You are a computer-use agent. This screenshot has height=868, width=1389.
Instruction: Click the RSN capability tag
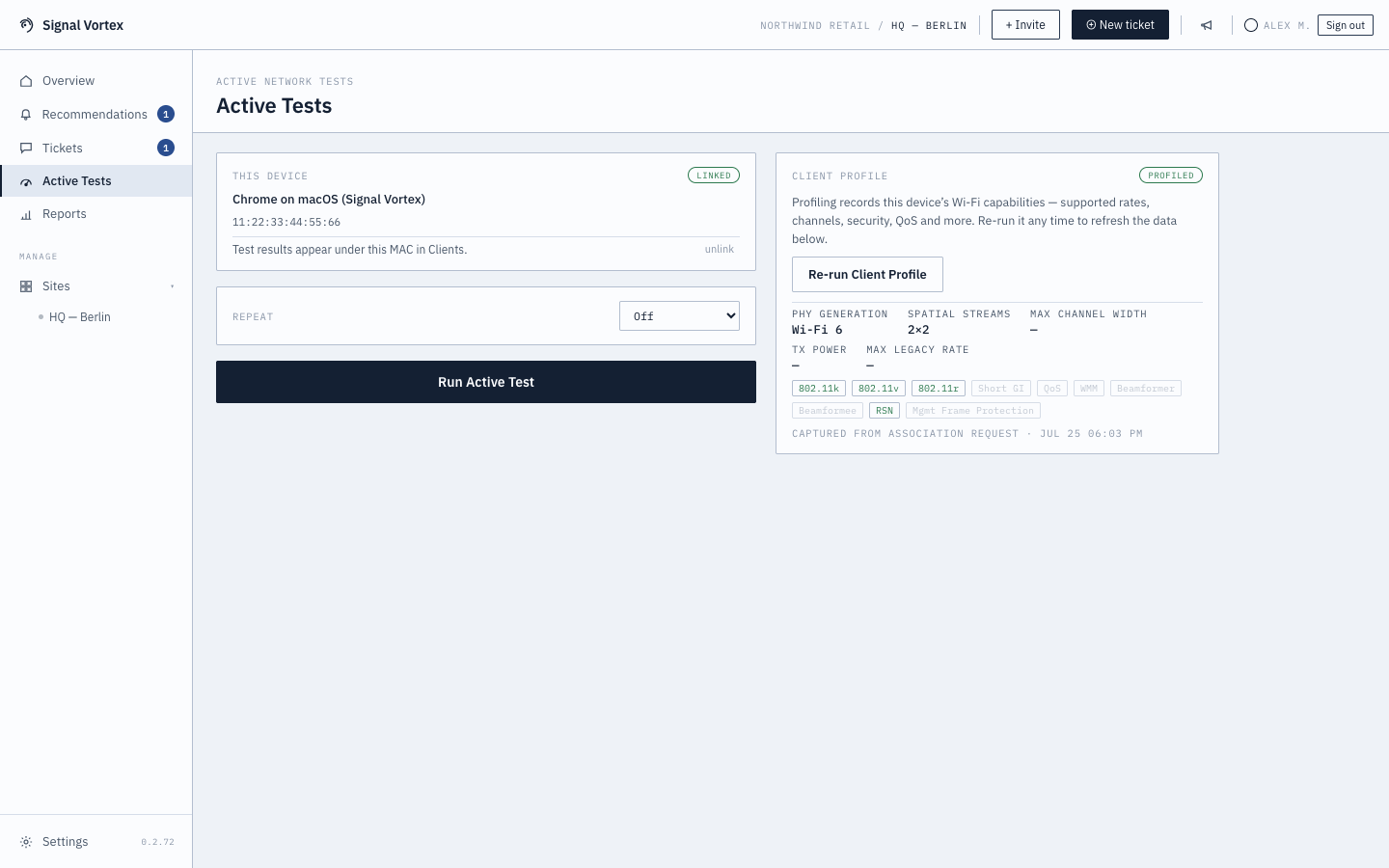pyautogui.click(x=885, y=411)
